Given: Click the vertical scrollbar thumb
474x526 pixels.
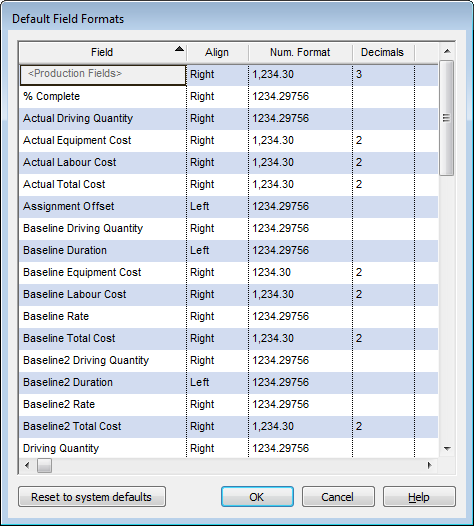Looking at the screenshot, I should [446, 118].
